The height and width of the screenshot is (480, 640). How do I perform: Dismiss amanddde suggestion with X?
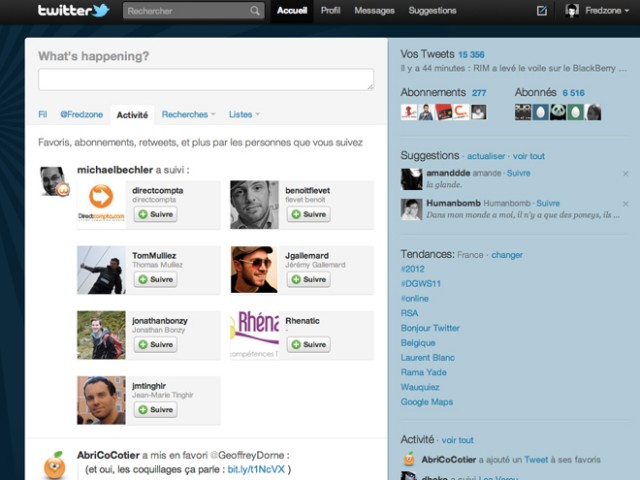625,174
